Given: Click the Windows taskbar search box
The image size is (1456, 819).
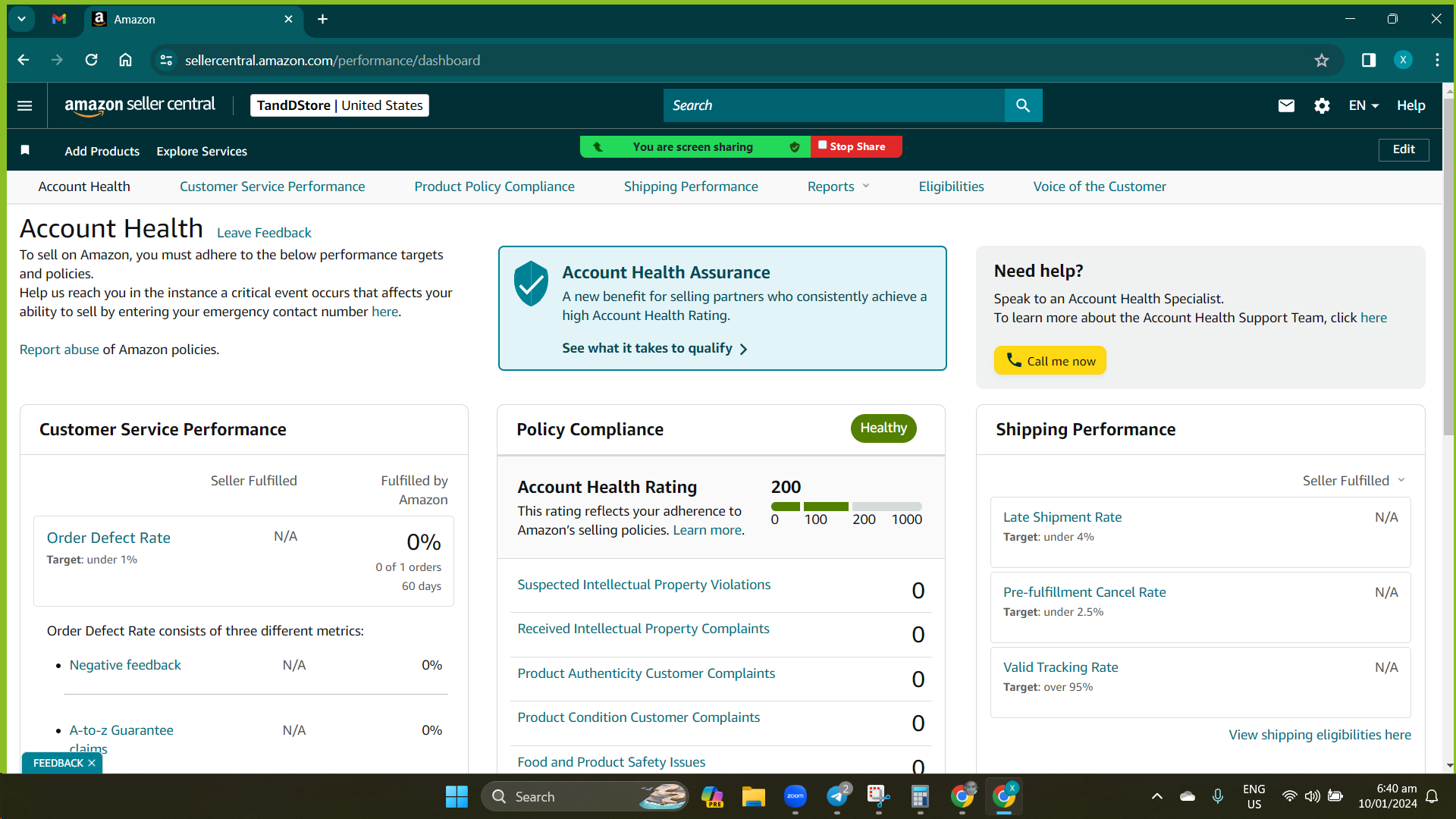Looking at the screenshot, I should coord(585,797).
